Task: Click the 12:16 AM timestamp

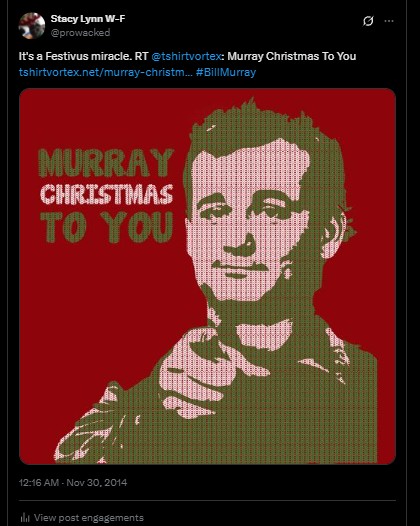Action: (x=39, y=482)
